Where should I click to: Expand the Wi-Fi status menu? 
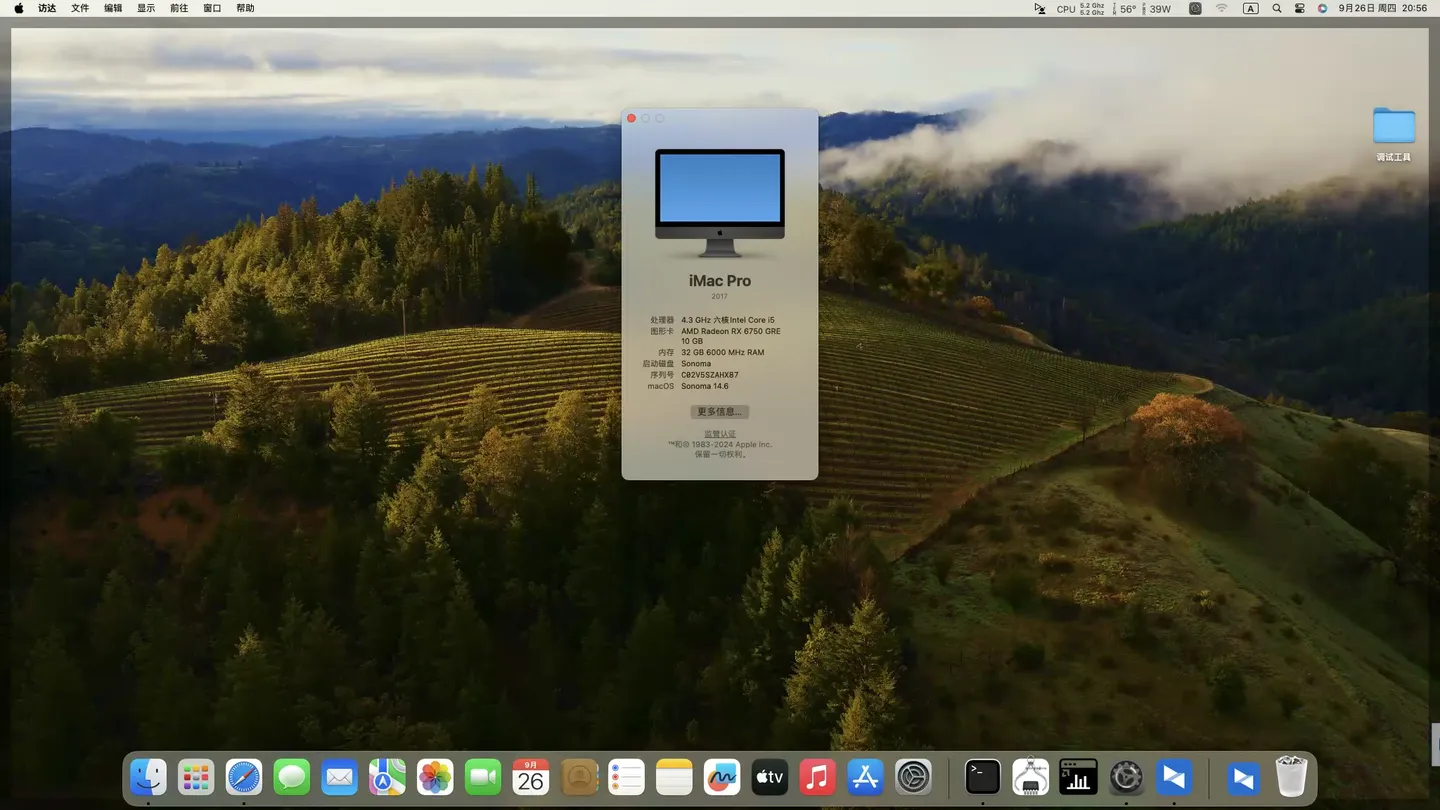point(1221,8)
